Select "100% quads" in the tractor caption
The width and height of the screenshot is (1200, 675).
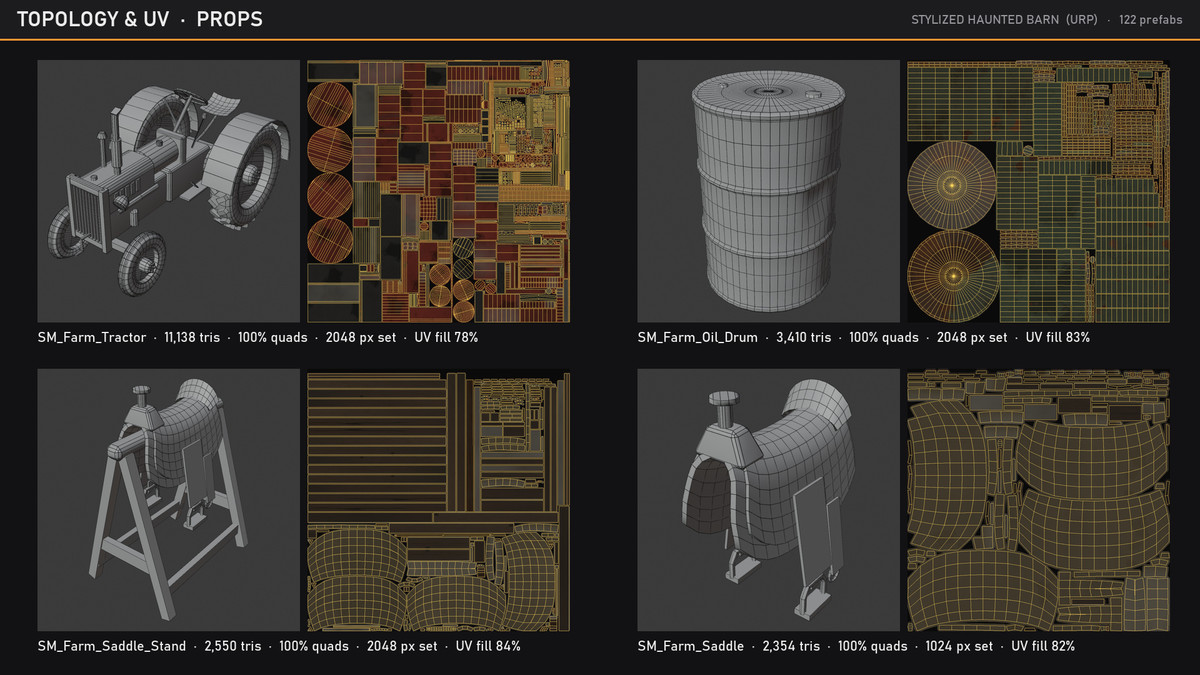tap(272, 338)
